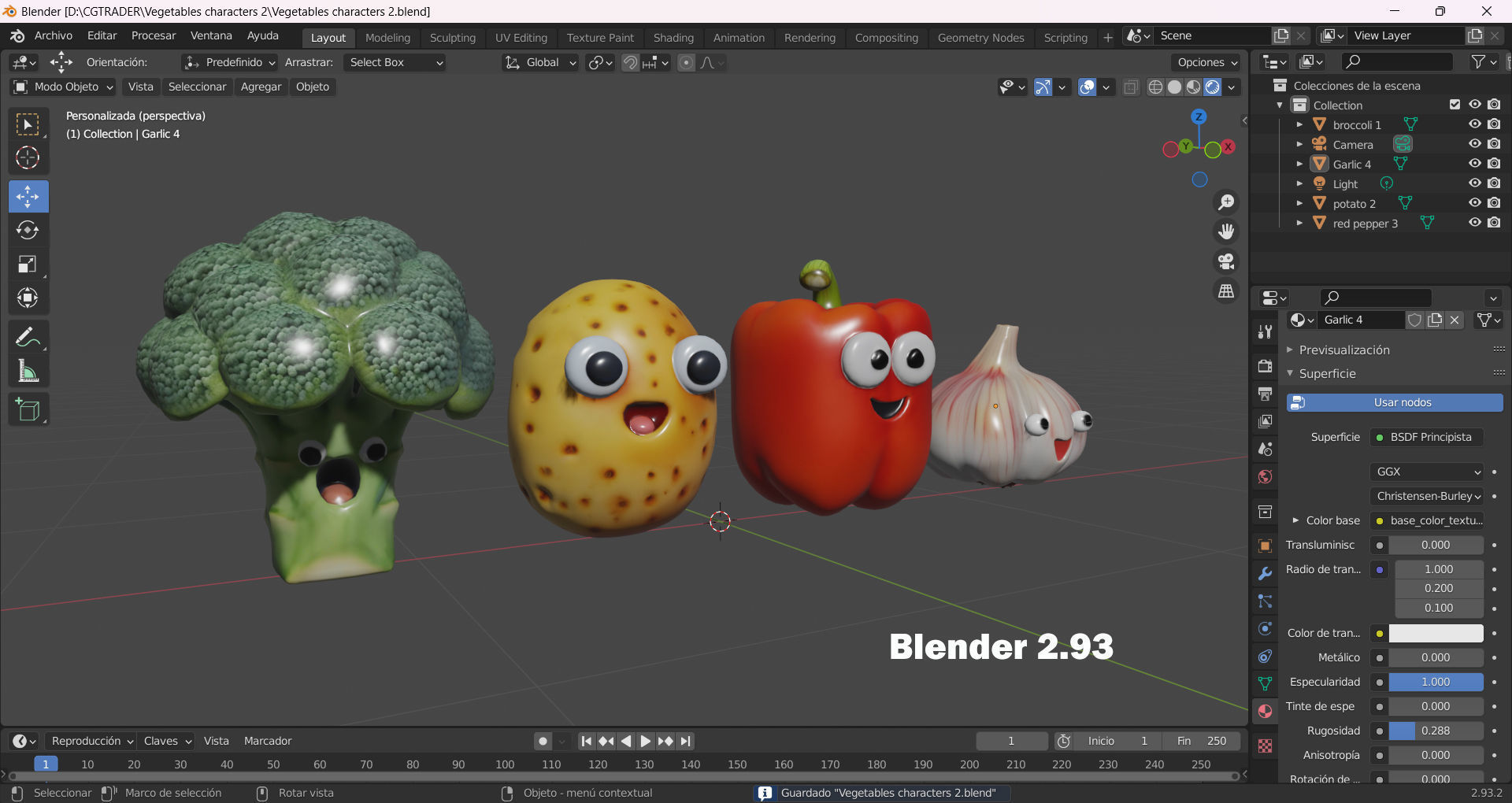Viewport: 1512px width, 803px height.
Task: Activate the Move tool
Action: pos(28,197)
